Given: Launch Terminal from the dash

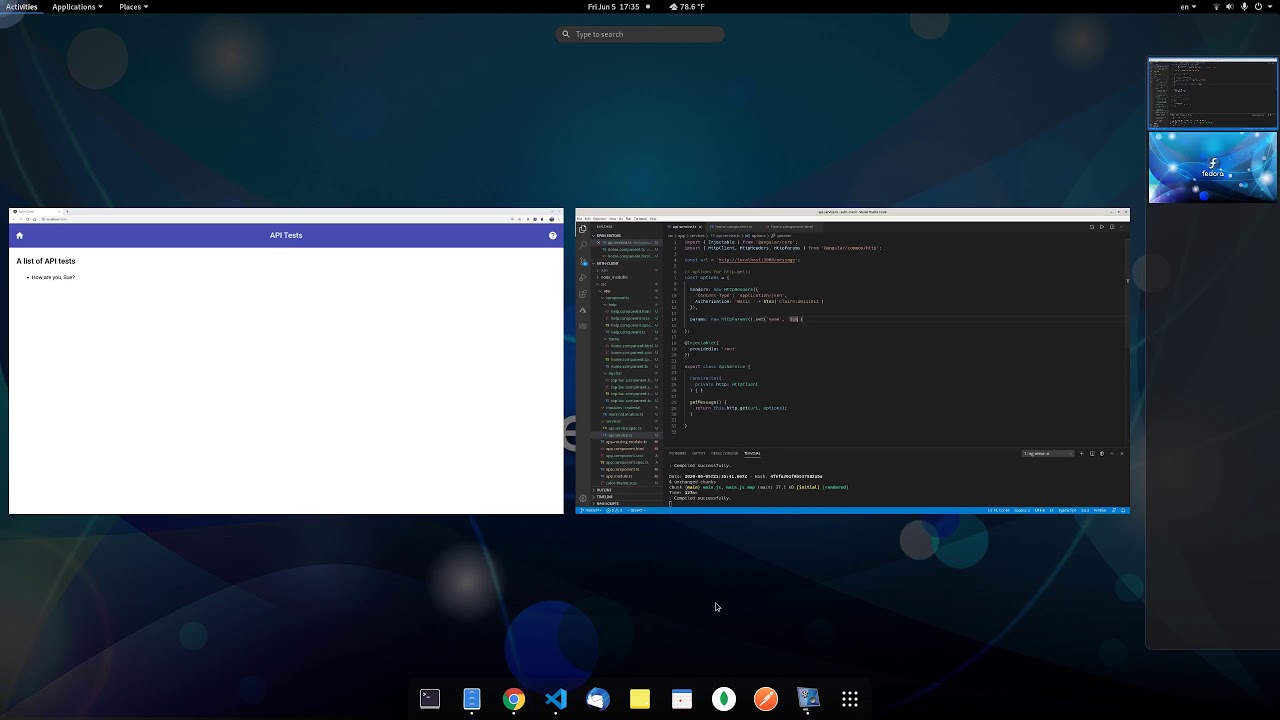Looking at the screenshot, I should tap(430, 699).
